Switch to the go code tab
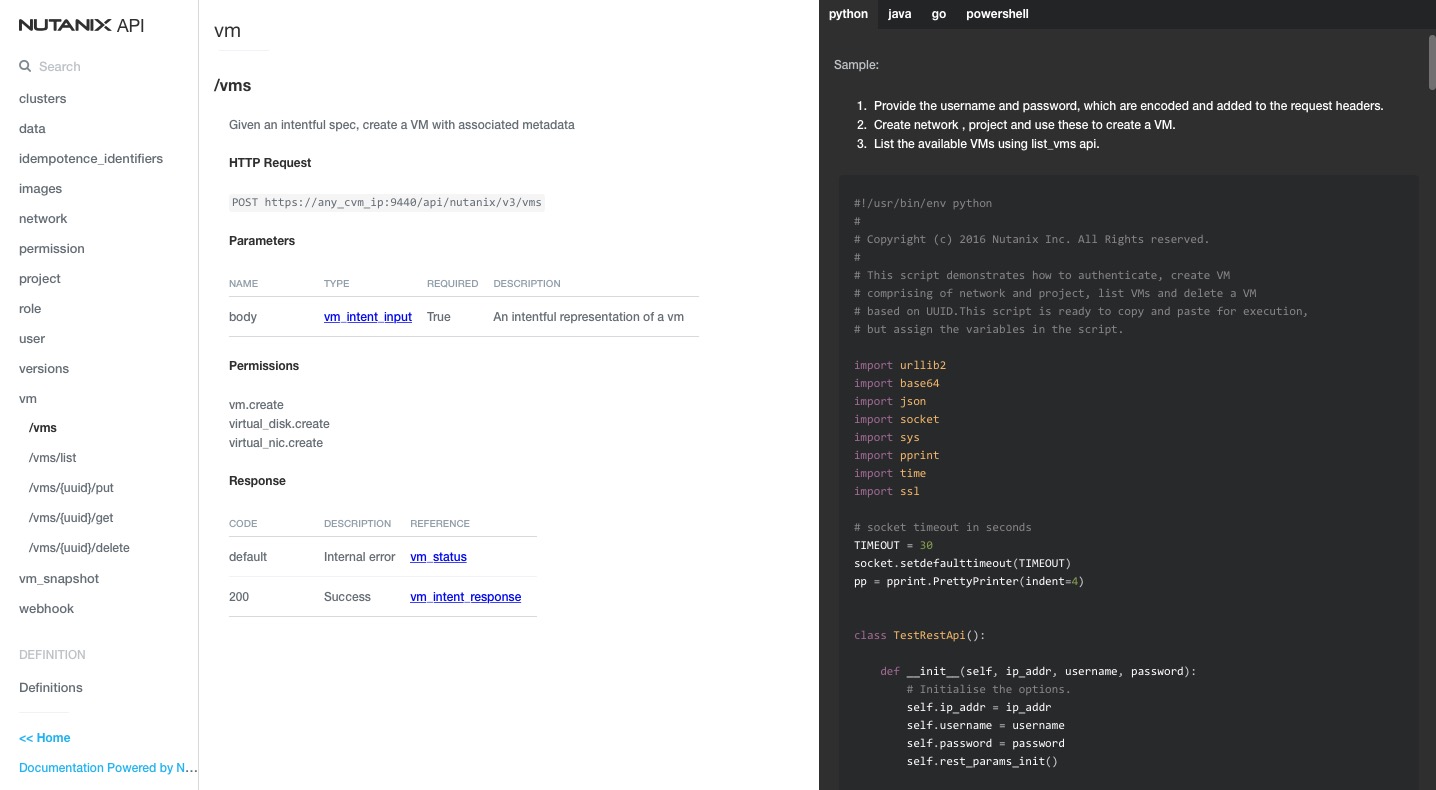Viewport: 1436px width, 790px height. 939,14
